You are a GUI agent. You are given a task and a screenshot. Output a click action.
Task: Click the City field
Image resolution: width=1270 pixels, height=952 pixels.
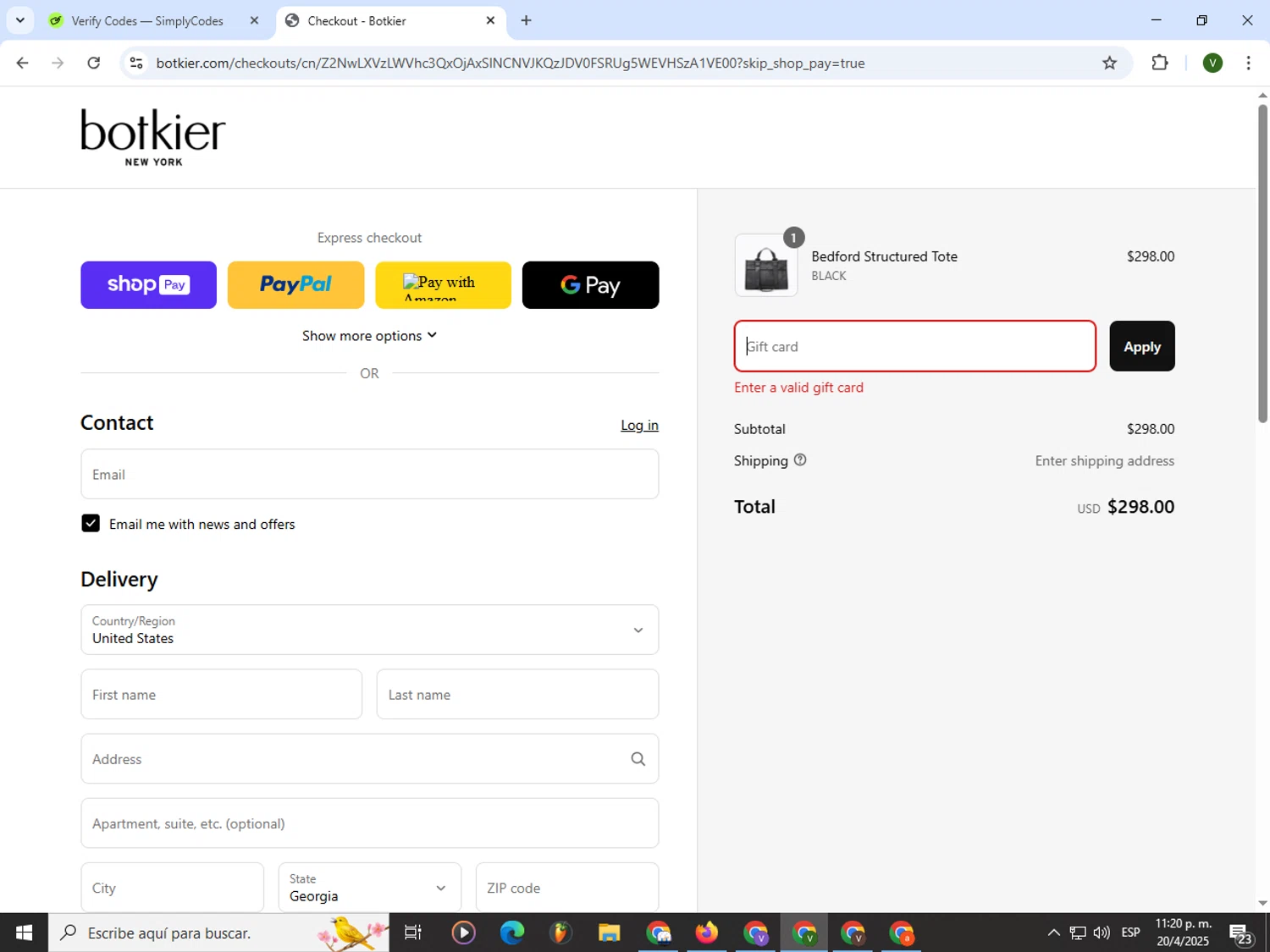coord(172,887)
